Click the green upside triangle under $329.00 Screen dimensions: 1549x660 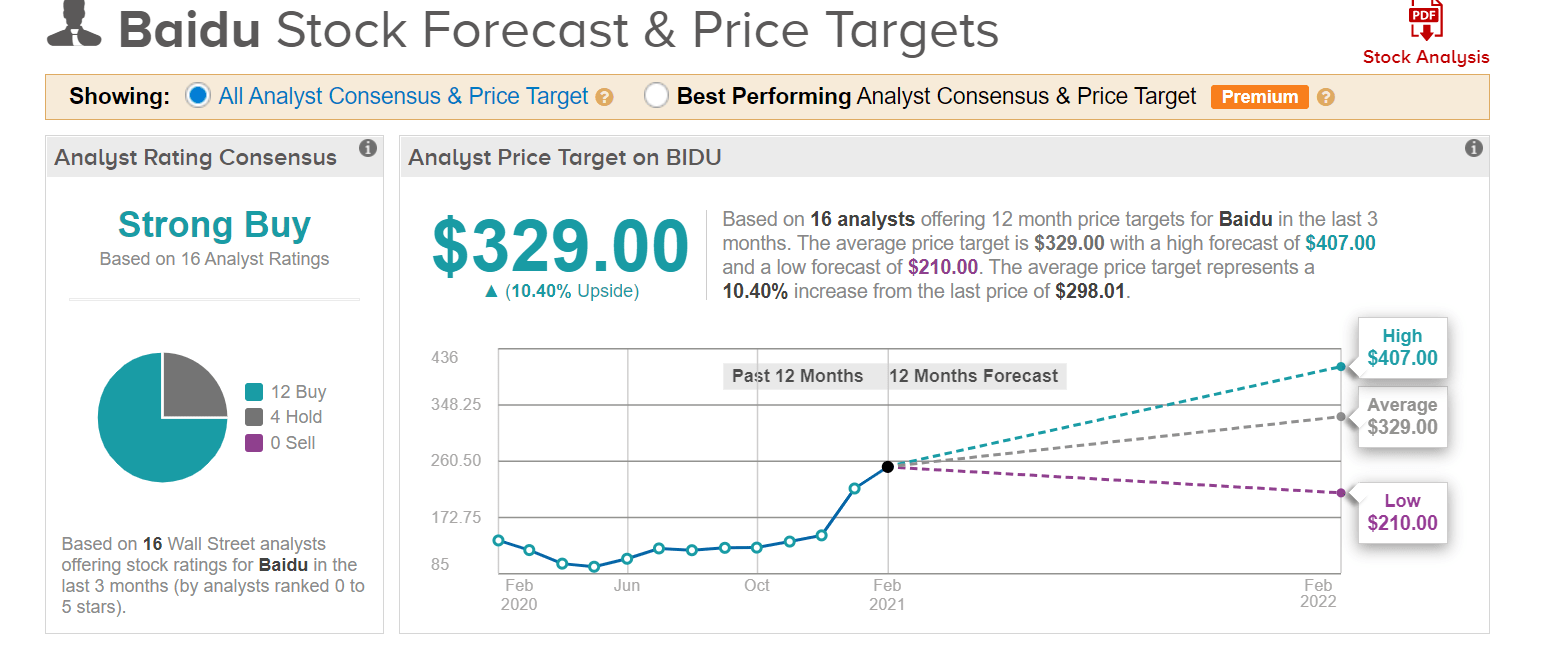(490, 291)
